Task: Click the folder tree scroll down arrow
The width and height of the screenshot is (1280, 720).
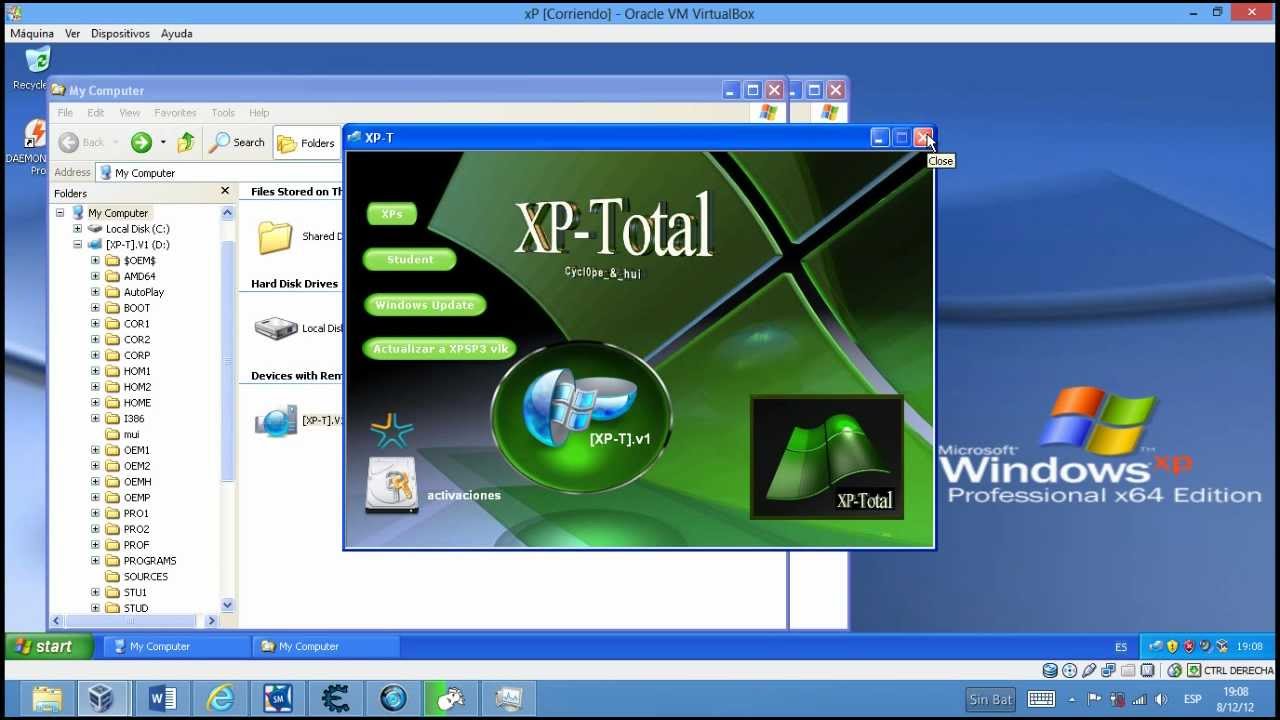Action: pyautogui.click(x=227, y=604)
